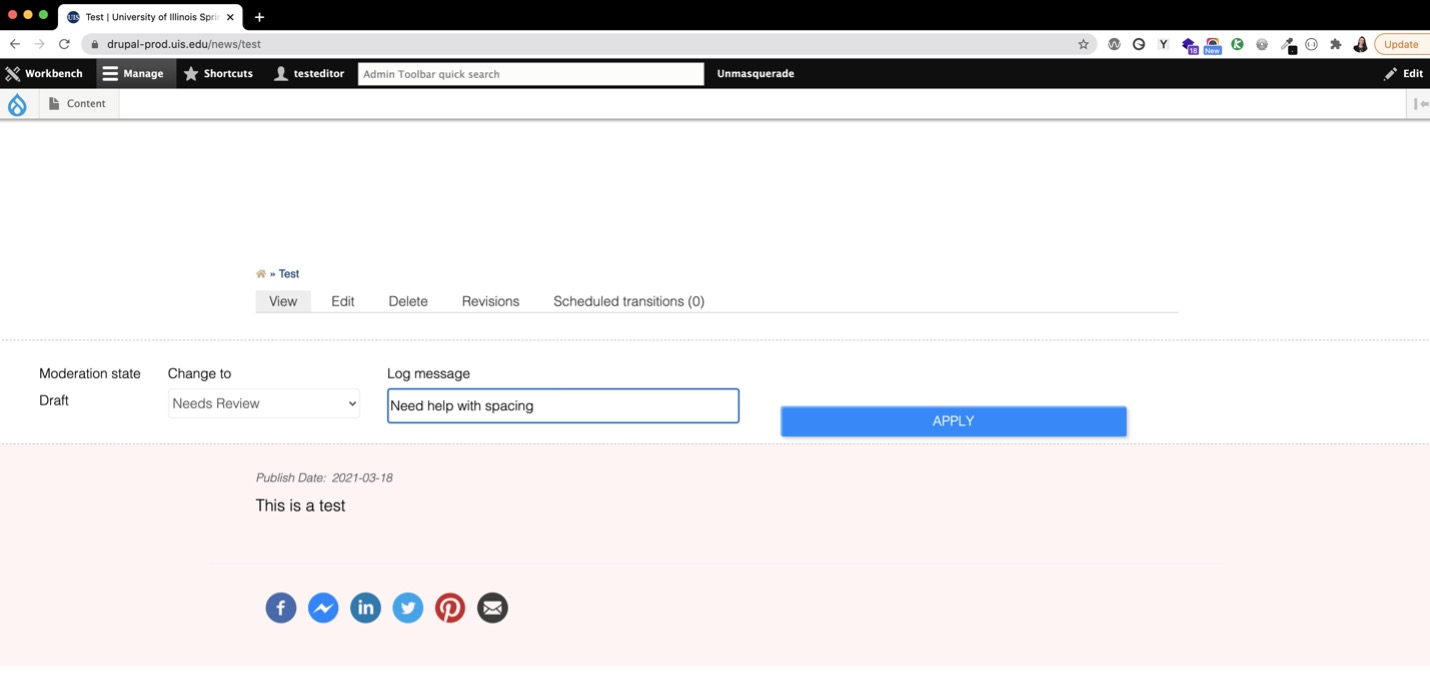Click the Chrome Update button
The image size is (1430, 696).
click(1401, 44)
